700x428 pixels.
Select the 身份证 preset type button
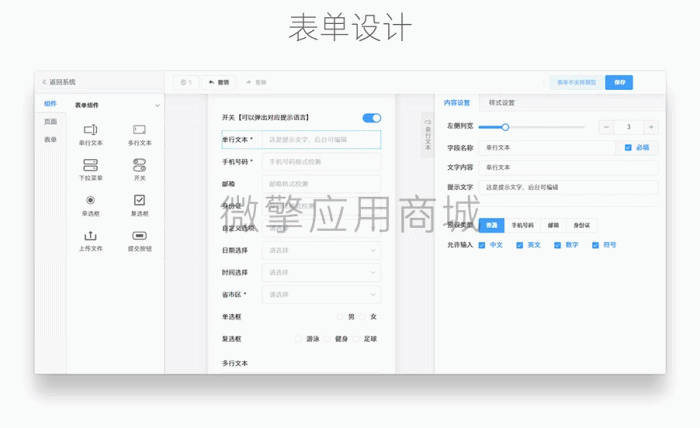(x=582, y=225)
